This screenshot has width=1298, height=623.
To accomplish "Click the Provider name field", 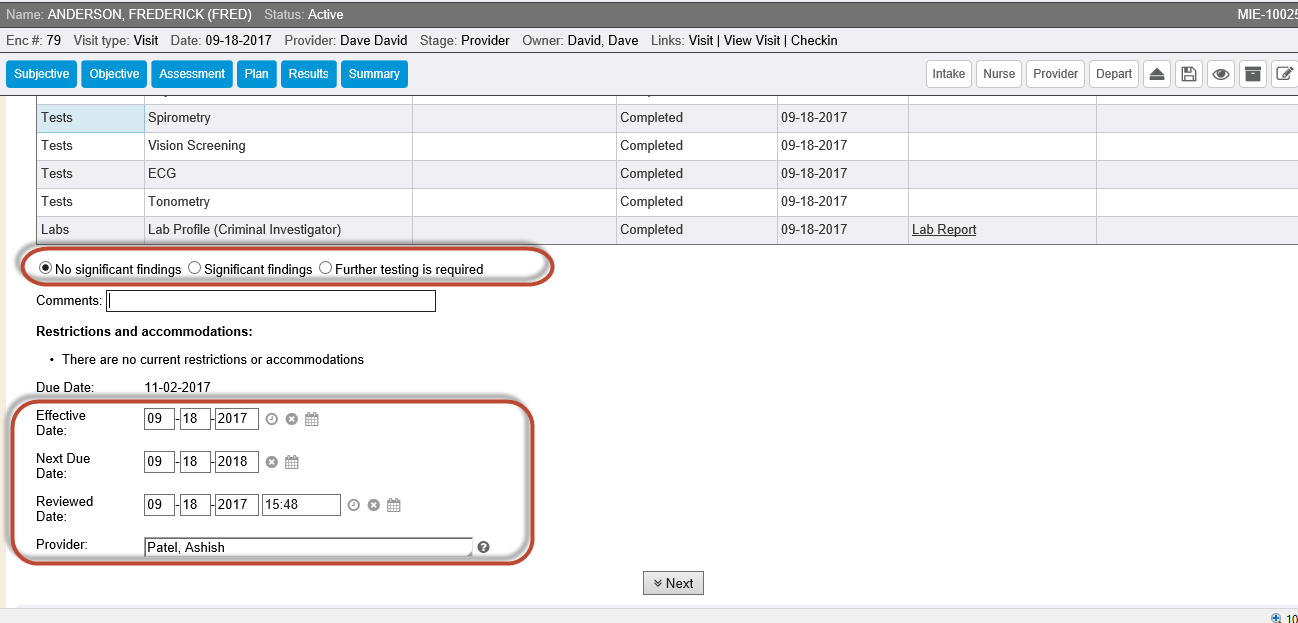I will (308, 547).
